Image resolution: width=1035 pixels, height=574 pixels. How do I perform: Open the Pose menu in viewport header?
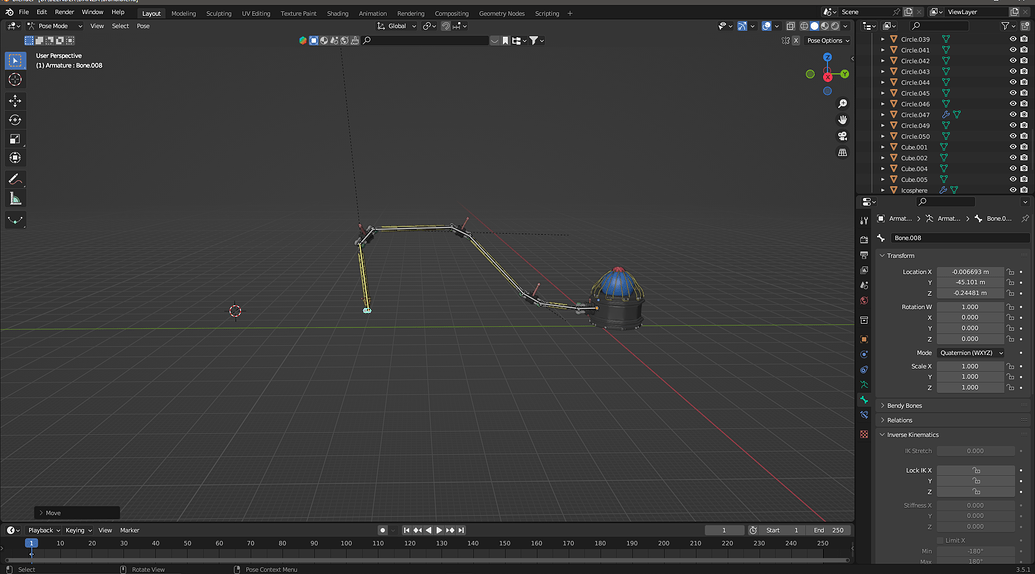coord(143,26)
